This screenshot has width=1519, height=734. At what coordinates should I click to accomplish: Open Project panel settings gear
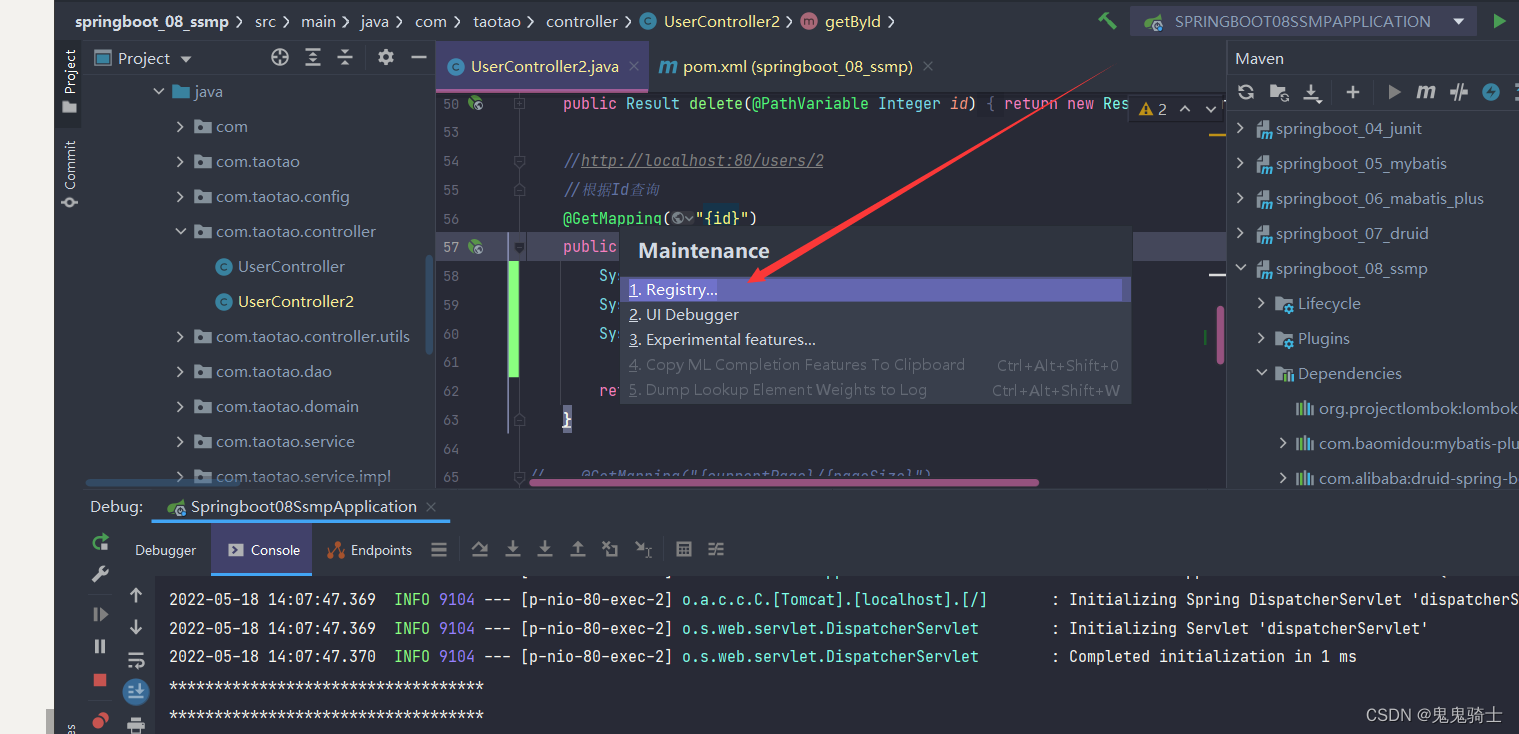pyautogui.click(x=386, y=58)
